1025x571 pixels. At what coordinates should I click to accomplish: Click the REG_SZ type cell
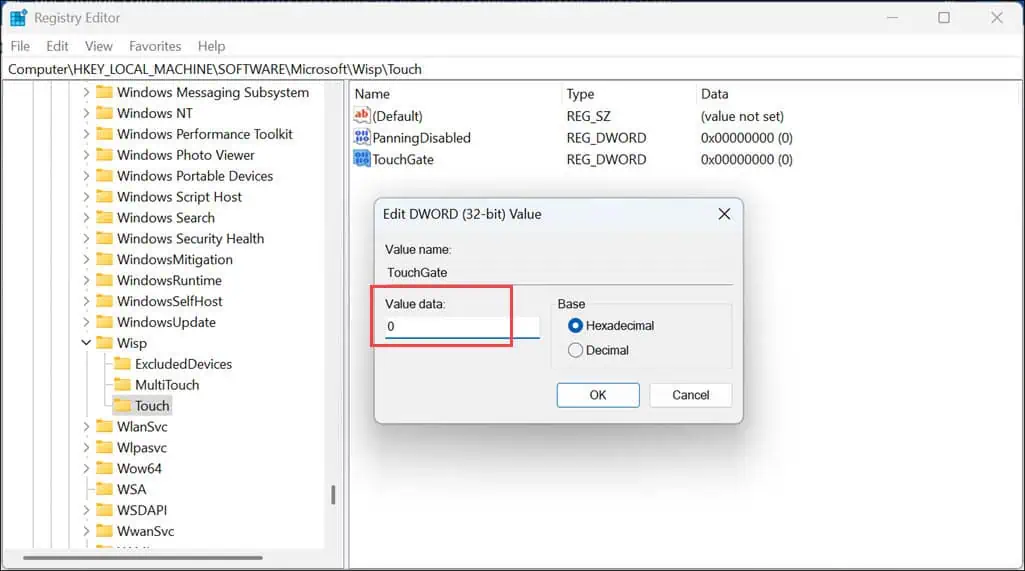tap(588, 116)
